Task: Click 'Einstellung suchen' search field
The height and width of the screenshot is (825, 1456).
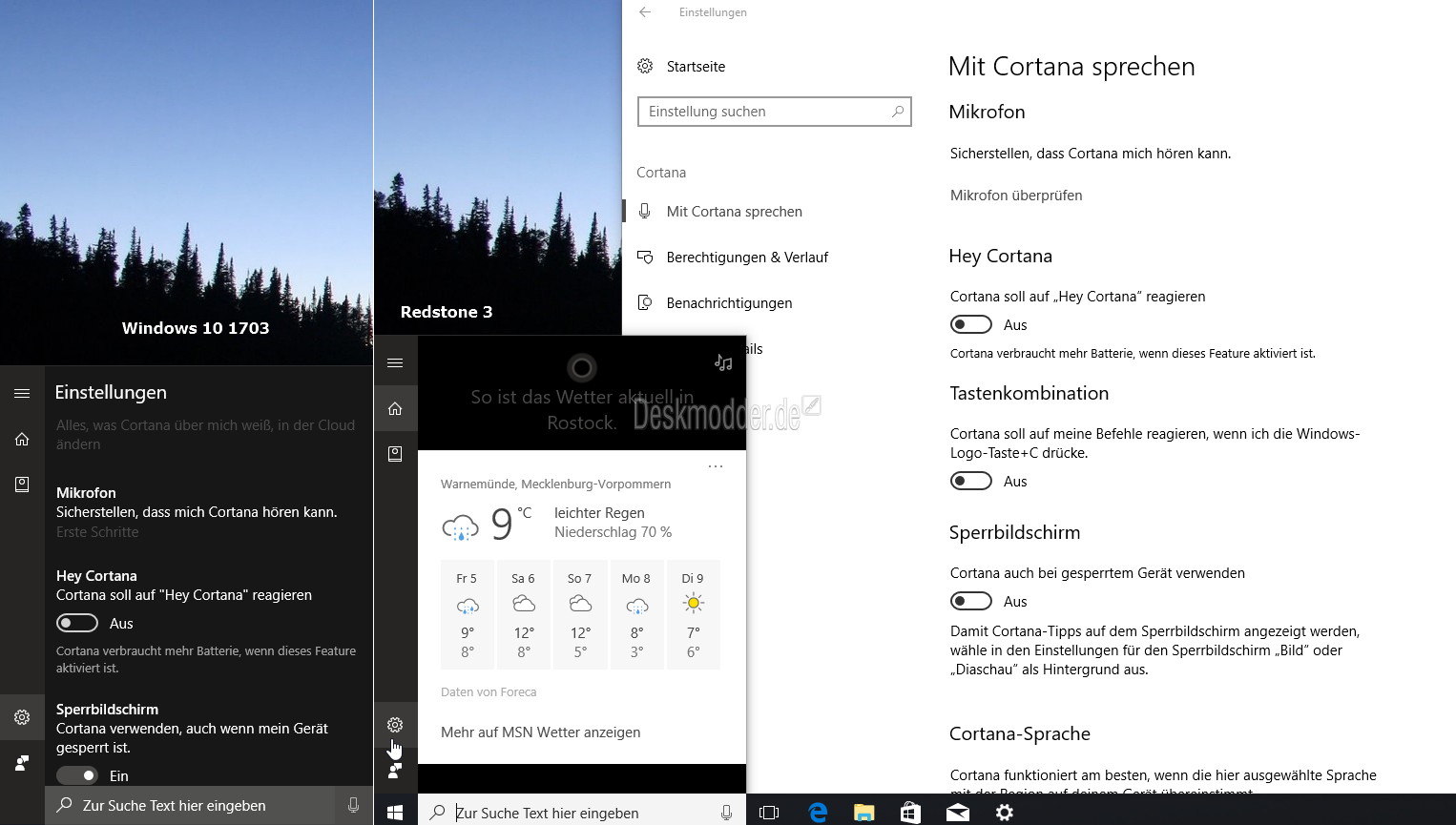Action: (x=775, y=112)
